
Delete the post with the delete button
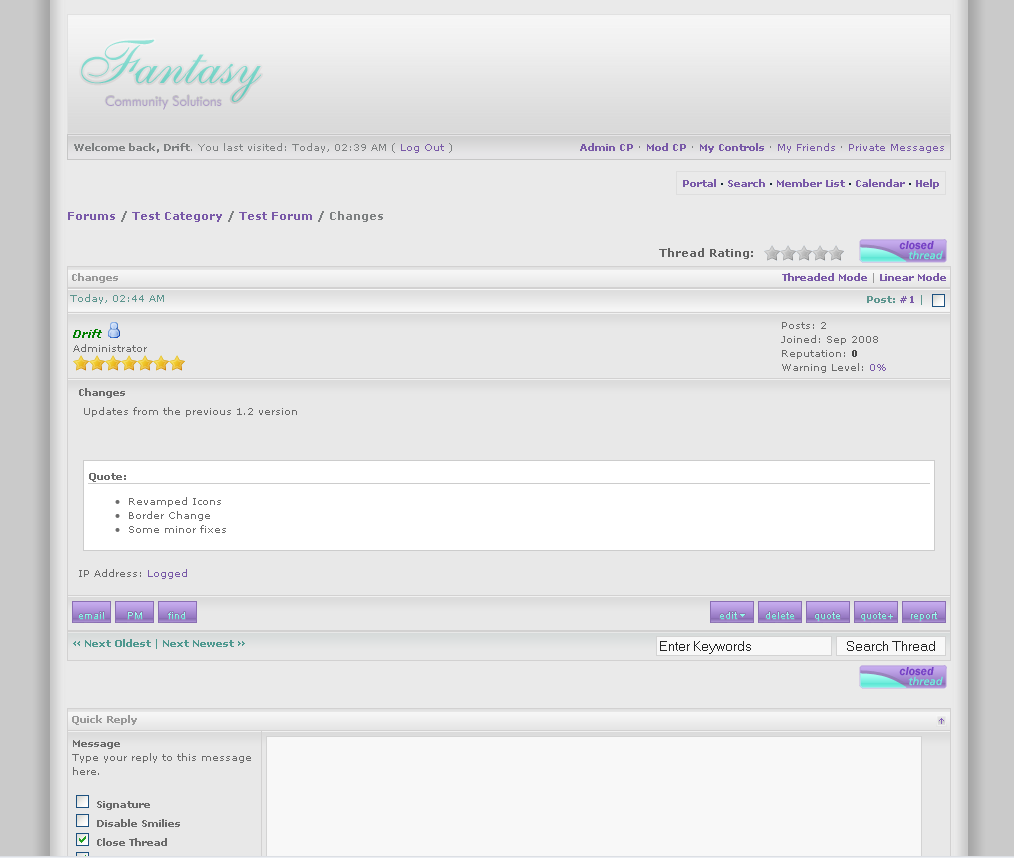pyautogui.click(x=779, y=613)
